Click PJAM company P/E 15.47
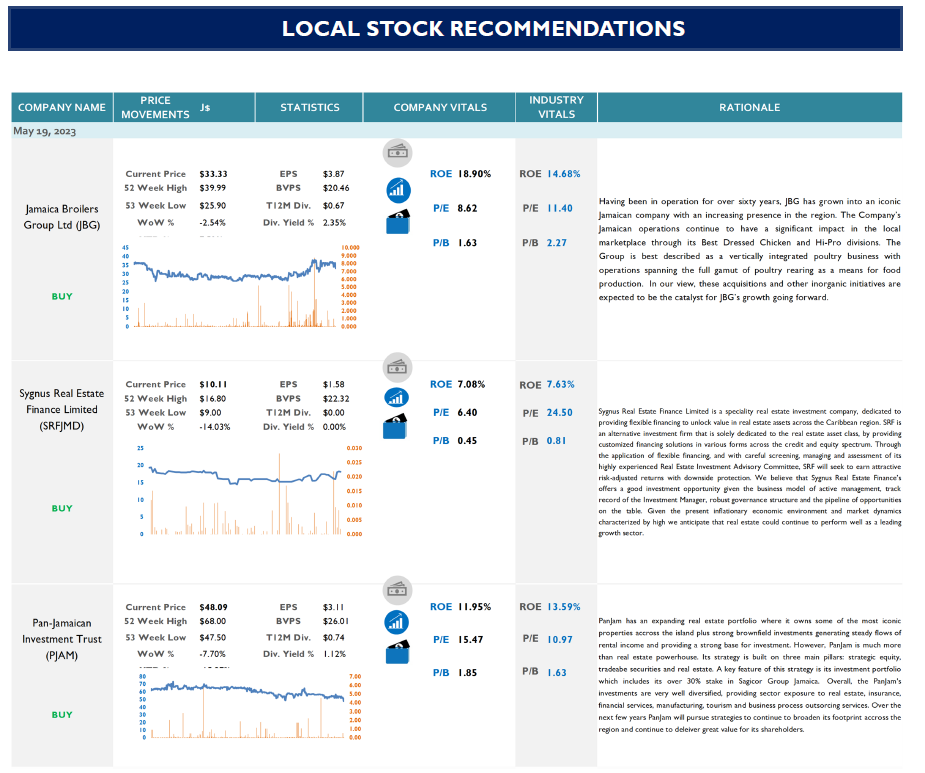Image resolution: width=925 pixels, height=773 pixels. coord(470,640)
